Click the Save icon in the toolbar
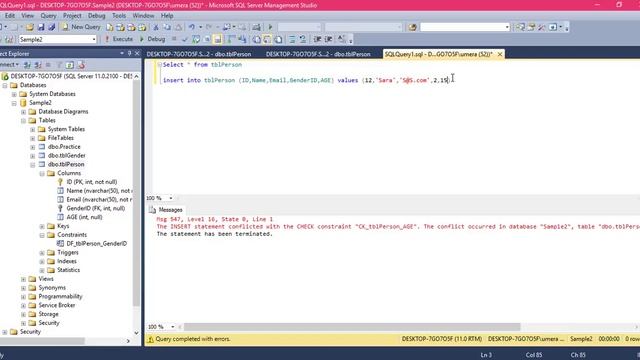This screenshot has width=640, height=360. coord(41,27)
